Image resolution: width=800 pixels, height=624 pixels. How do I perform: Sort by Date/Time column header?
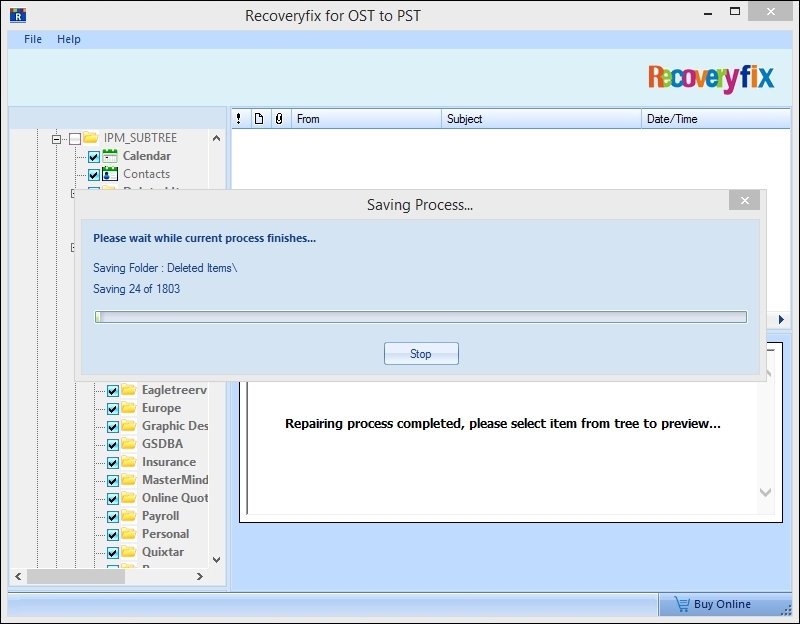[715, 119]
